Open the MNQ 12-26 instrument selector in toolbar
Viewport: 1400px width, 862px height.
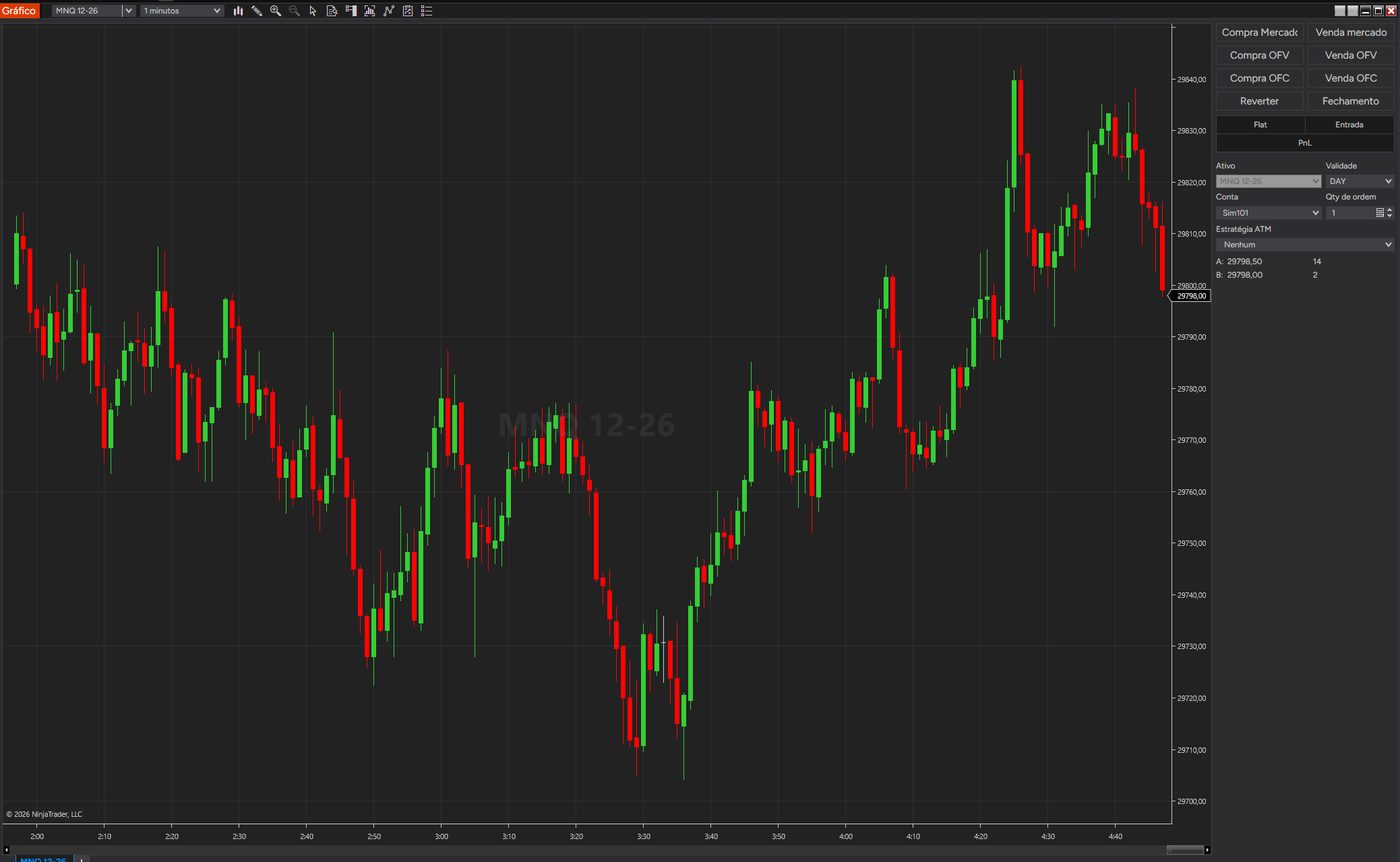[87, 11]
